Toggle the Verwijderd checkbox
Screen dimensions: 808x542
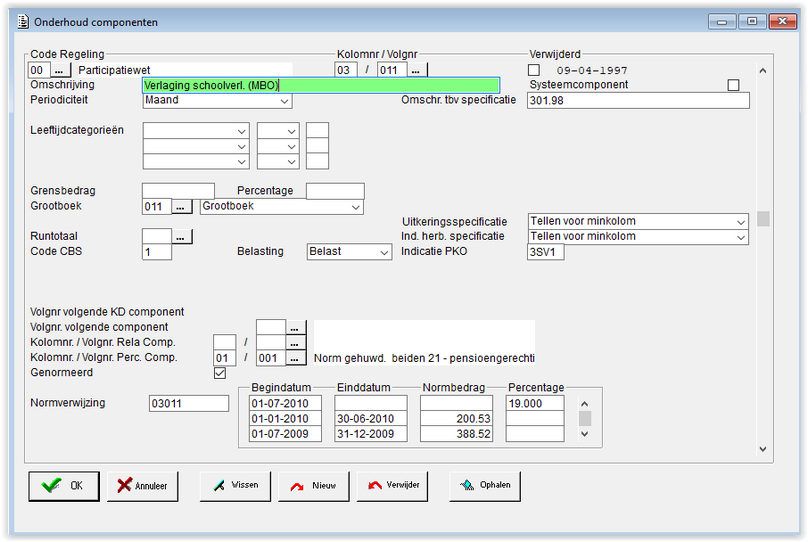pyautogui.click(x=534, y=70)
